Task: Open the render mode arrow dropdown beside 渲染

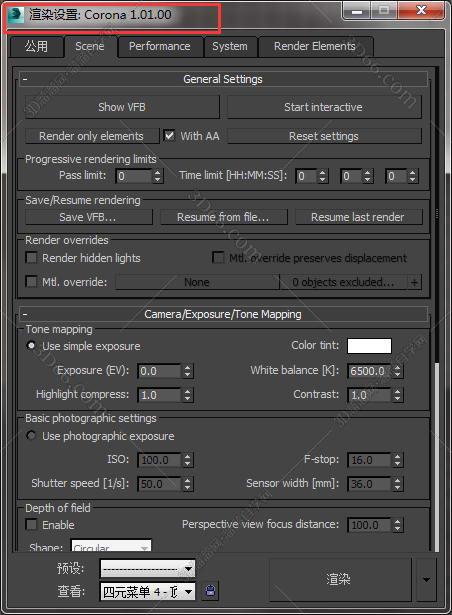Action: (x=426, y=579)
